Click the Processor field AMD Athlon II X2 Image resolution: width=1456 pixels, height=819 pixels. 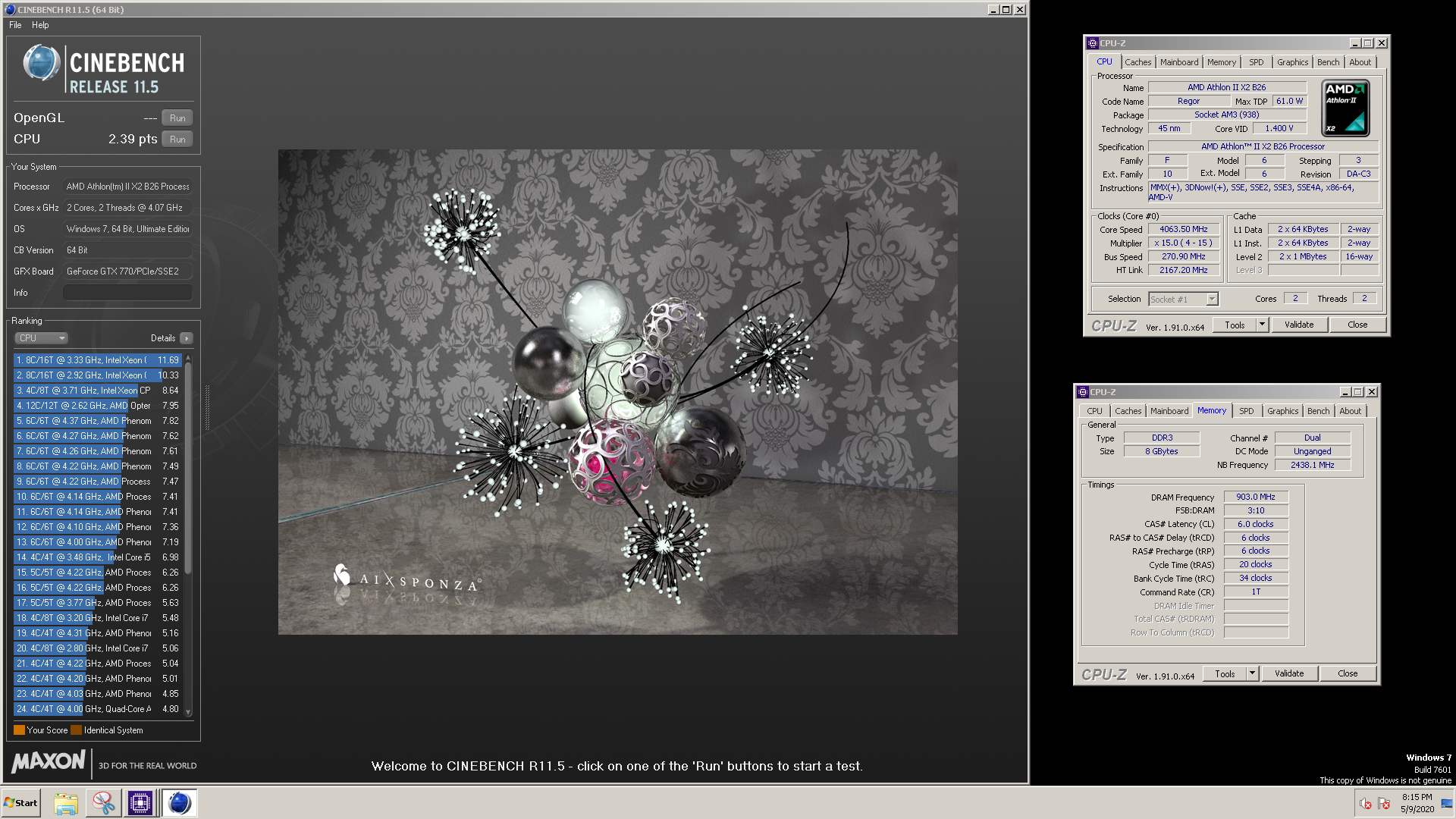(127, 187)
